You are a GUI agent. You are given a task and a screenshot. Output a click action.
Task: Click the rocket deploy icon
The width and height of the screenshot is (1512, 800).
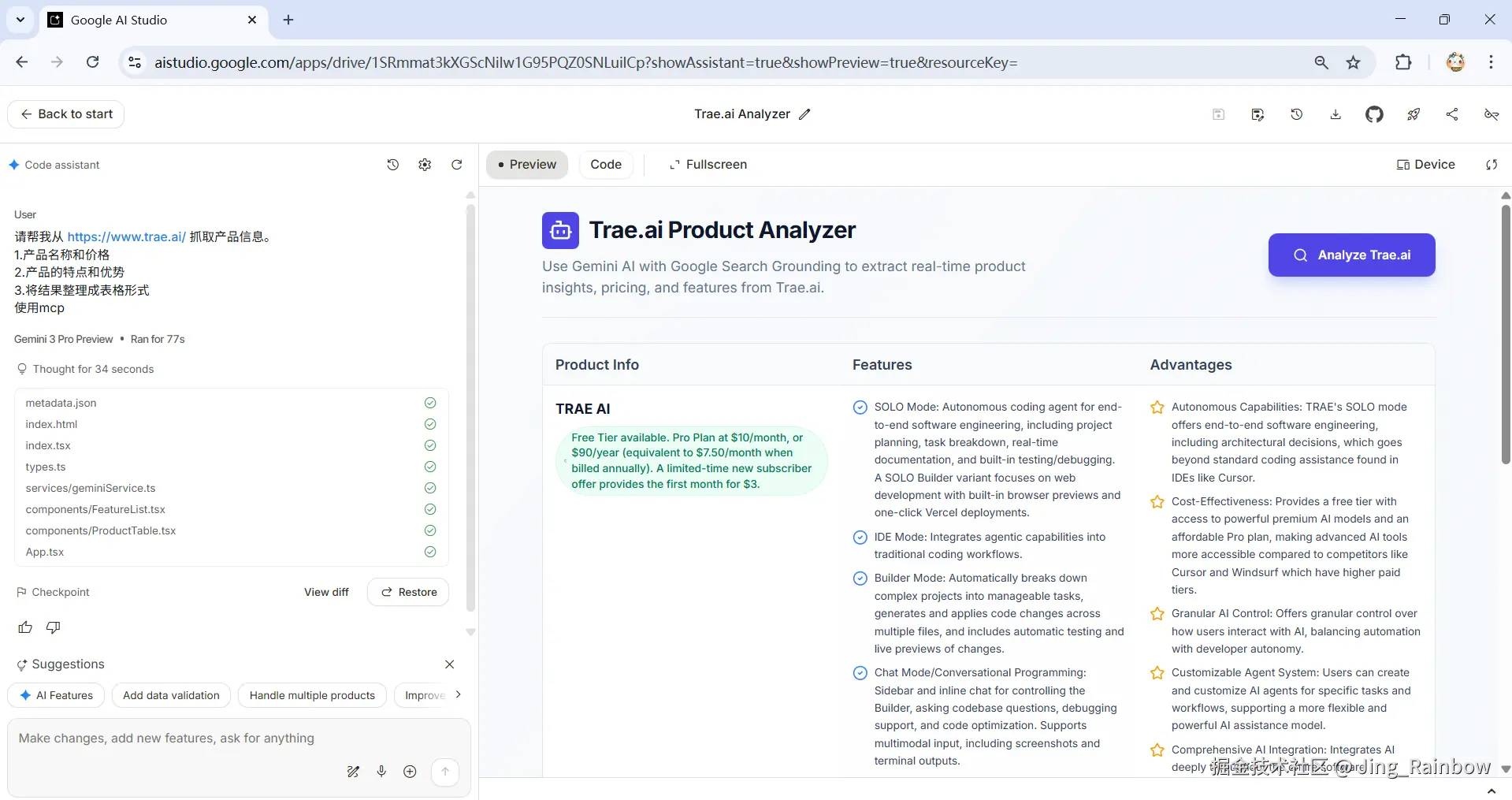1414,114
